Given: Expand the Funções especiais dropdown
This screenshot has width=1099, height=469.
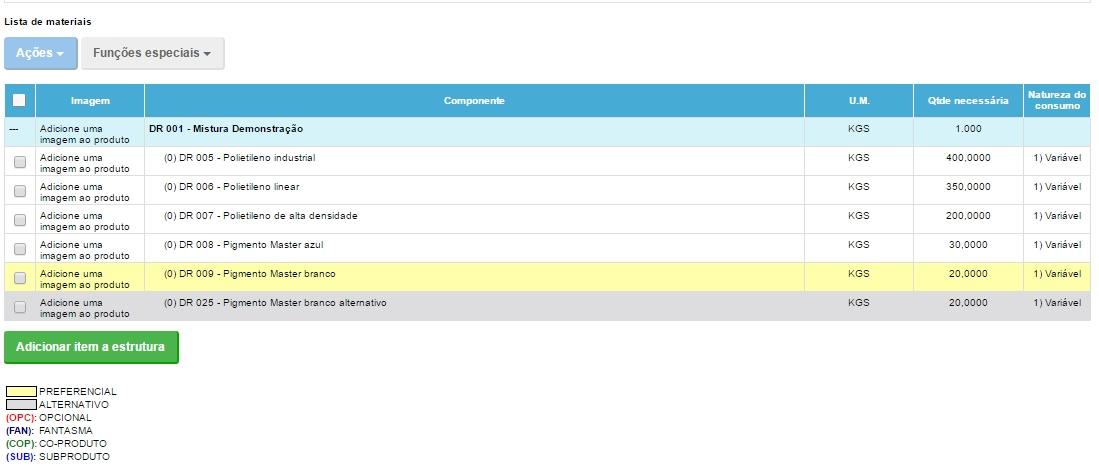Looking at the screenshot, I should click(152, 53).
